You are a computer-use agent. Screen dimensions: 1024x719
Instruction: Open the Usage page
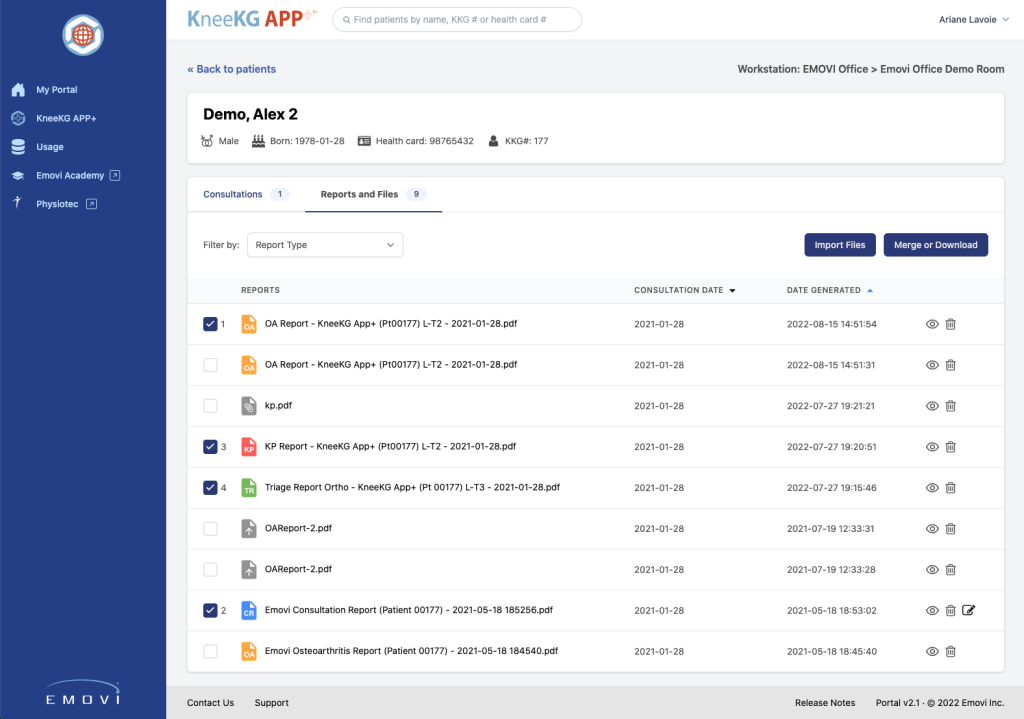click(50, 147)
